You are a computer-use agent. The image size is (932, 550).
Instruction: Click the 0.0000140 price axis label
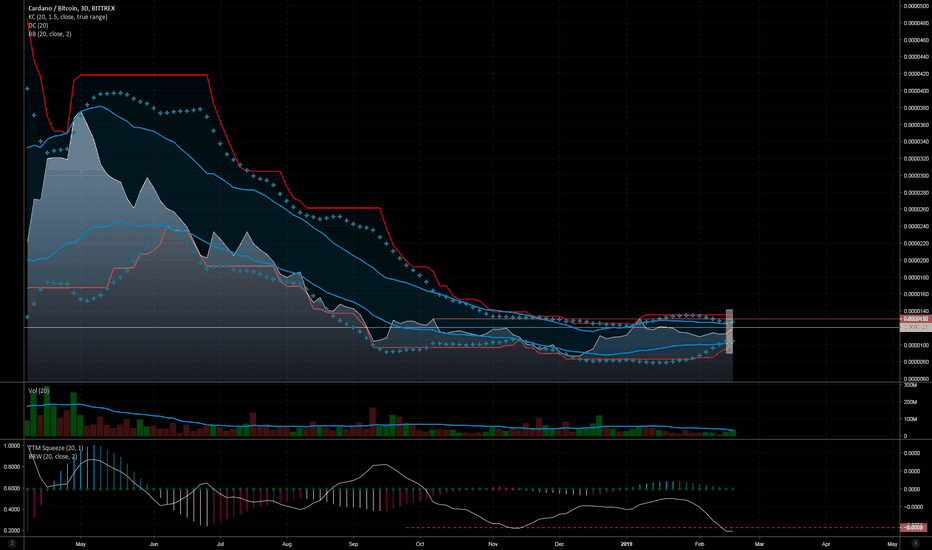(x=916, y=311)
